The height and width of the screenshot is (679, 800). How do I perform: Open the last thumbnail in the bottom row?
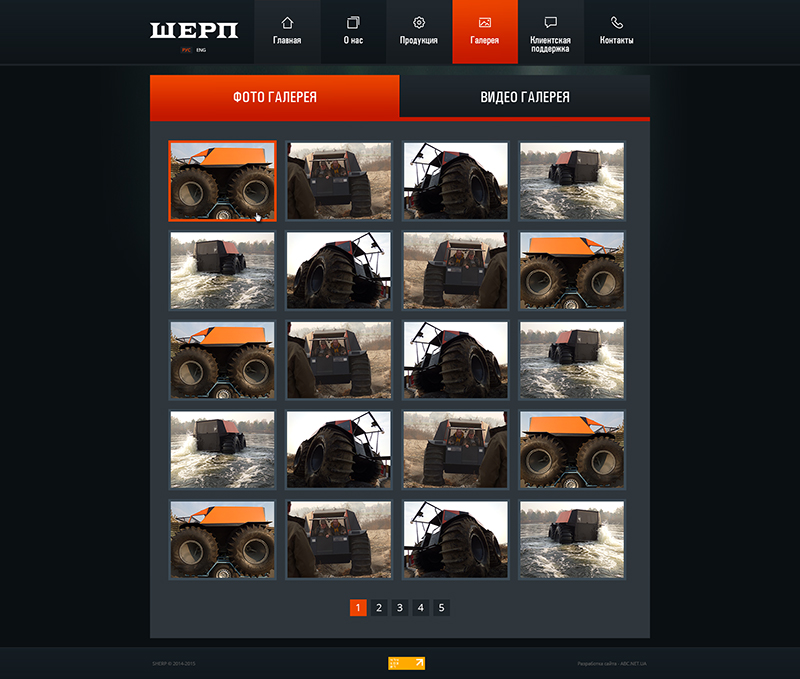pyautogui.click(x=572, y=539)
